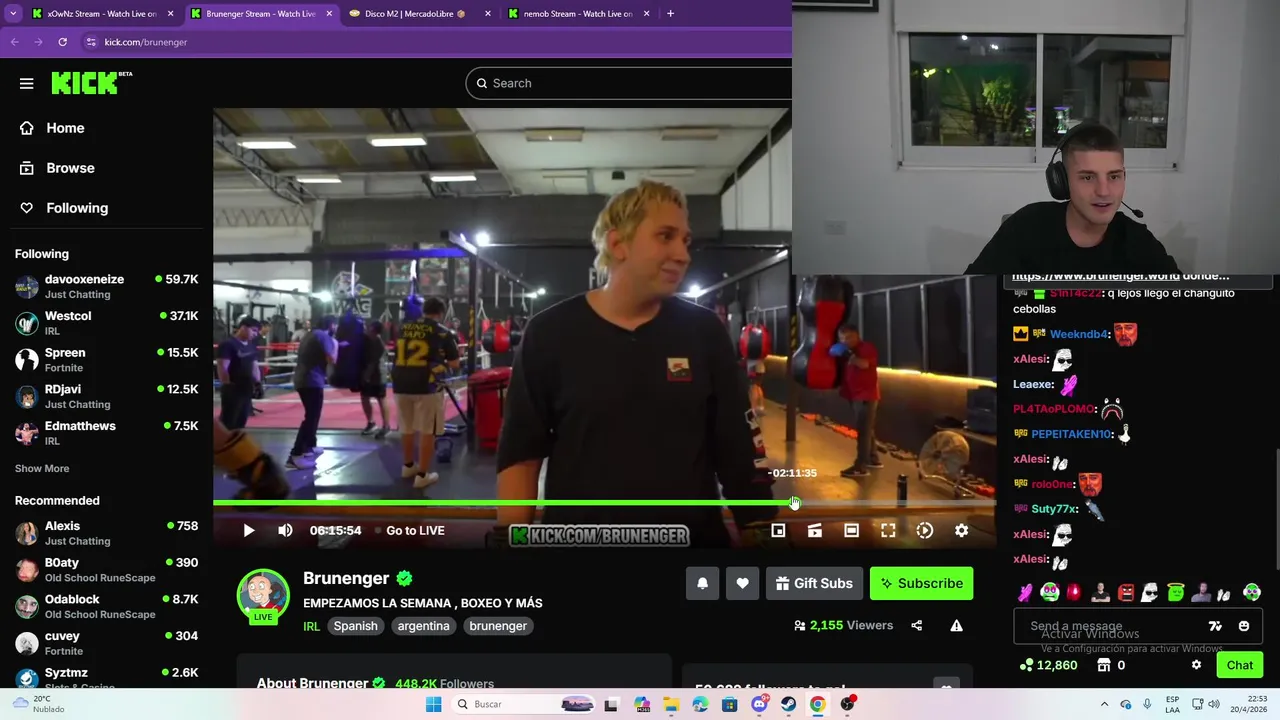Toggle notification bell for Brunenger
The height and width of the screenshot is (720, 1280).
[x=702, y=584]
